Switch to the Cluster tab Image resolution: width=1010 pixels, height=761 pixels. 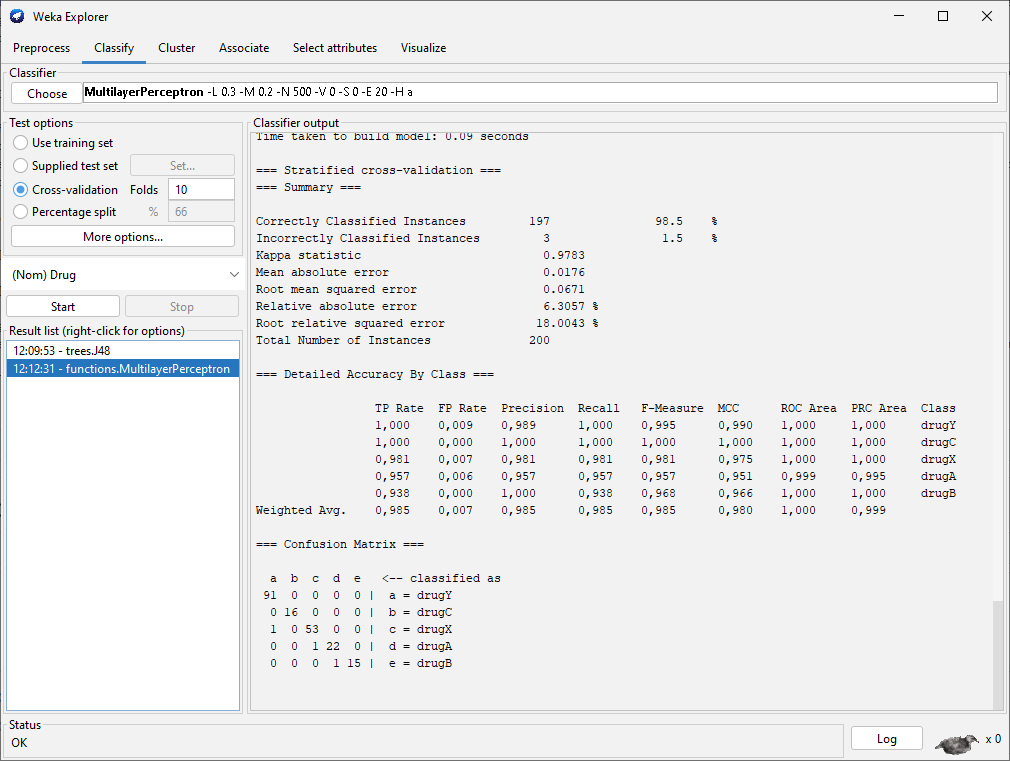(x=176, y=48)
